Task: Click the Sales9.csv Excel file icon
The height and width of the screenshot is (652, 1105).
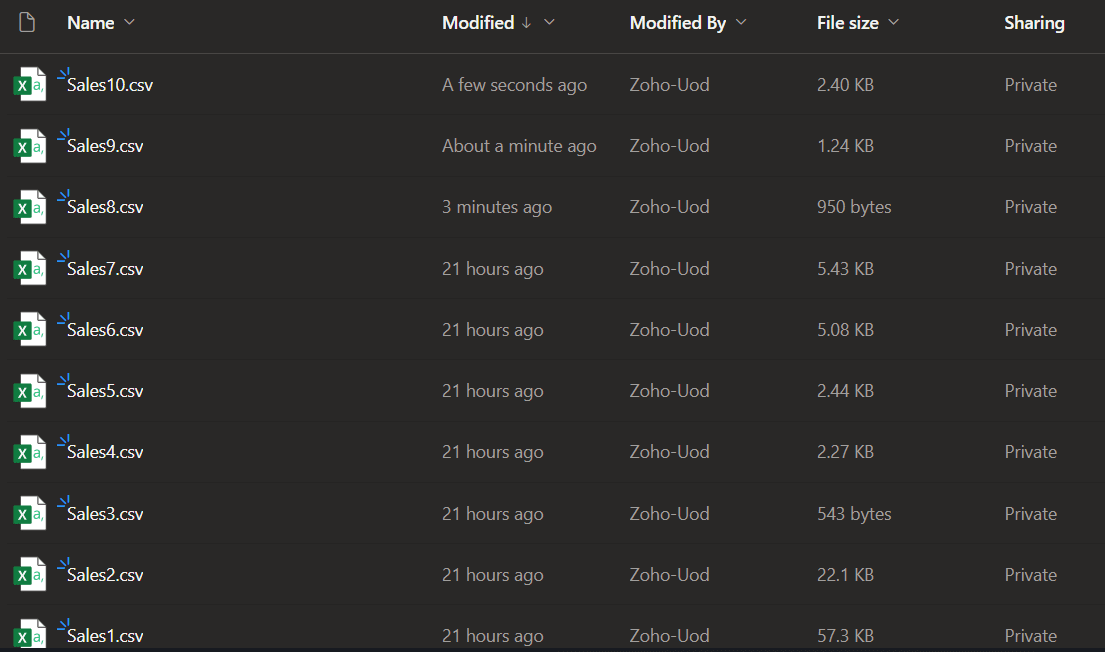Action: point(29,147)
